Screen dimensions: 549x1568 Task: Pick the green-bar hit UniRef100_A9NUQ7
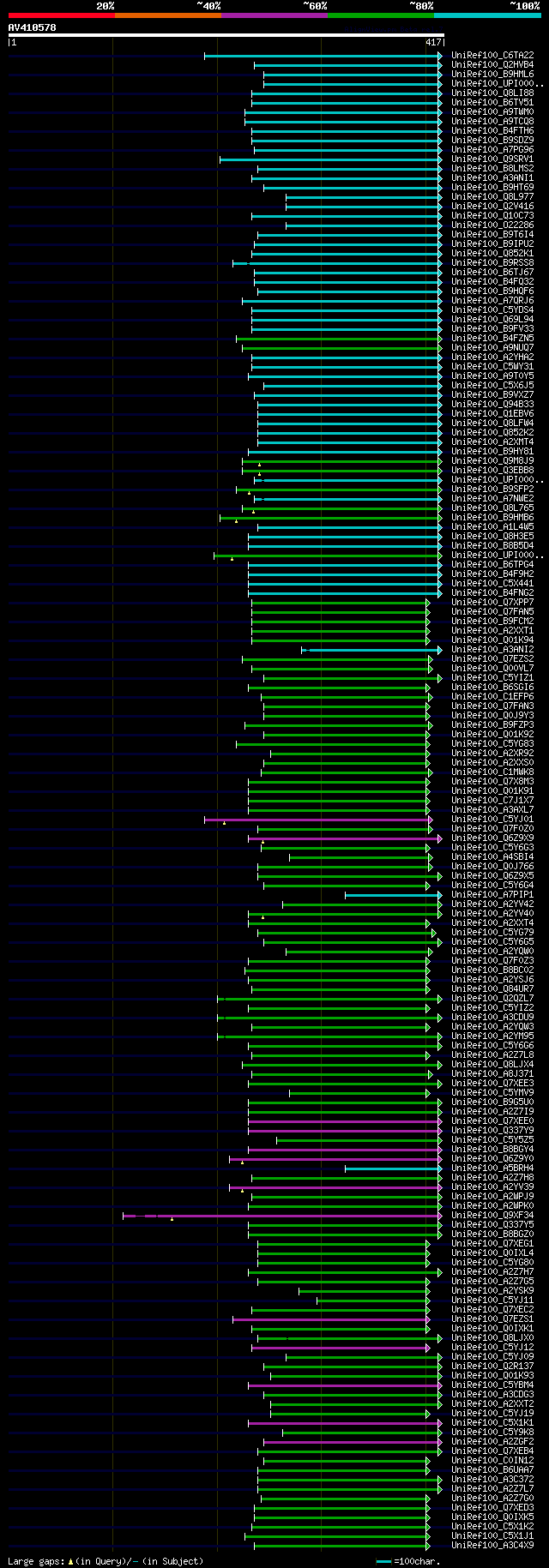(492, 348)
